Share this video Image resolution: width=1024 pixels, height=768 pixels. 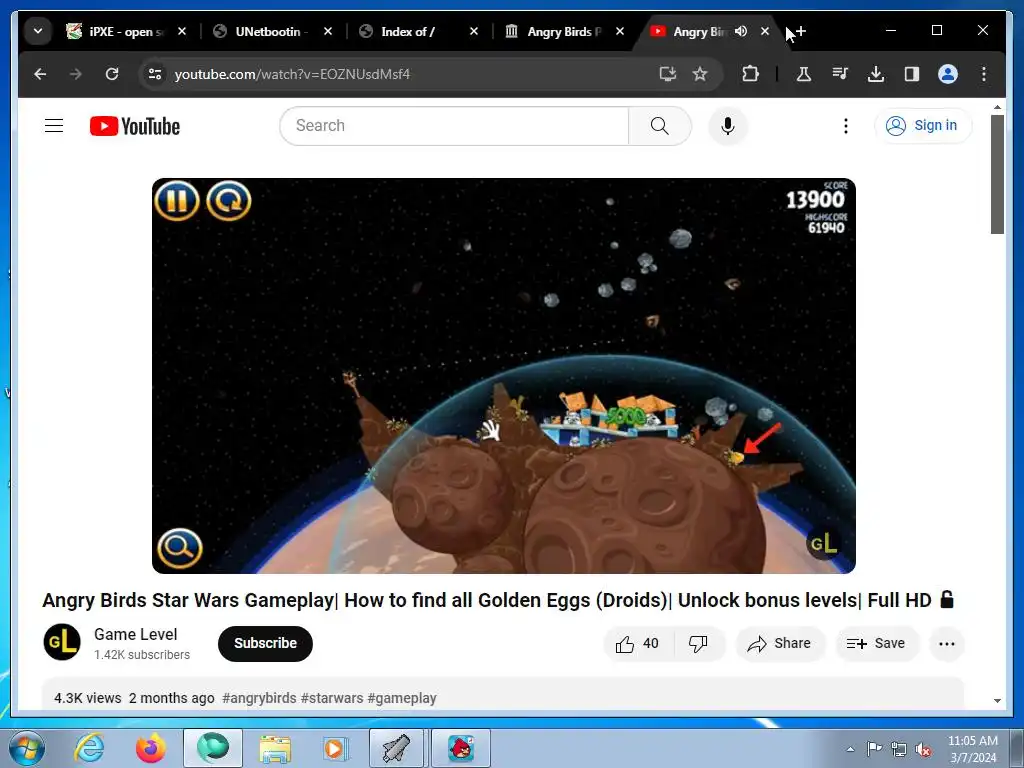coord(780,644)
